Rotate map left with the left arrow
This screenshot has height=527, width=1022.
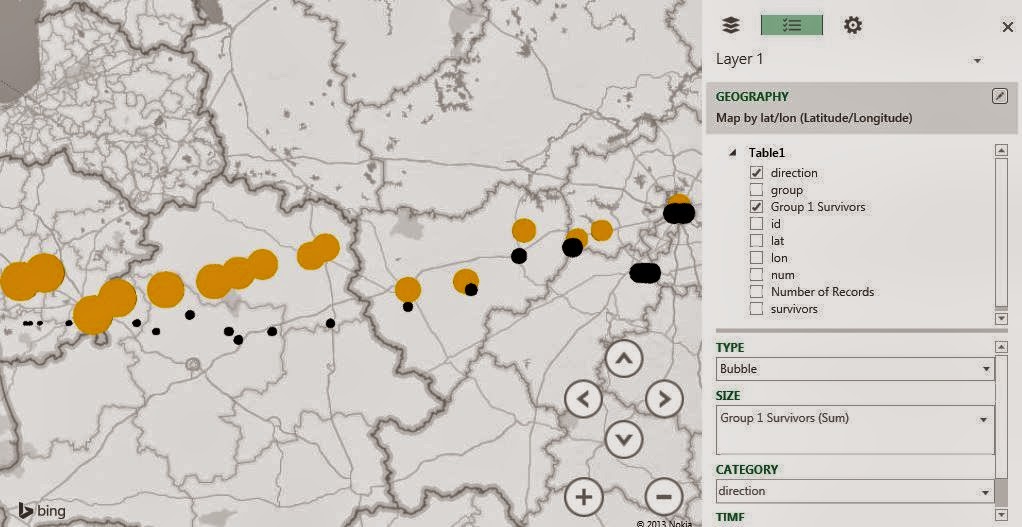coord(583,399)
